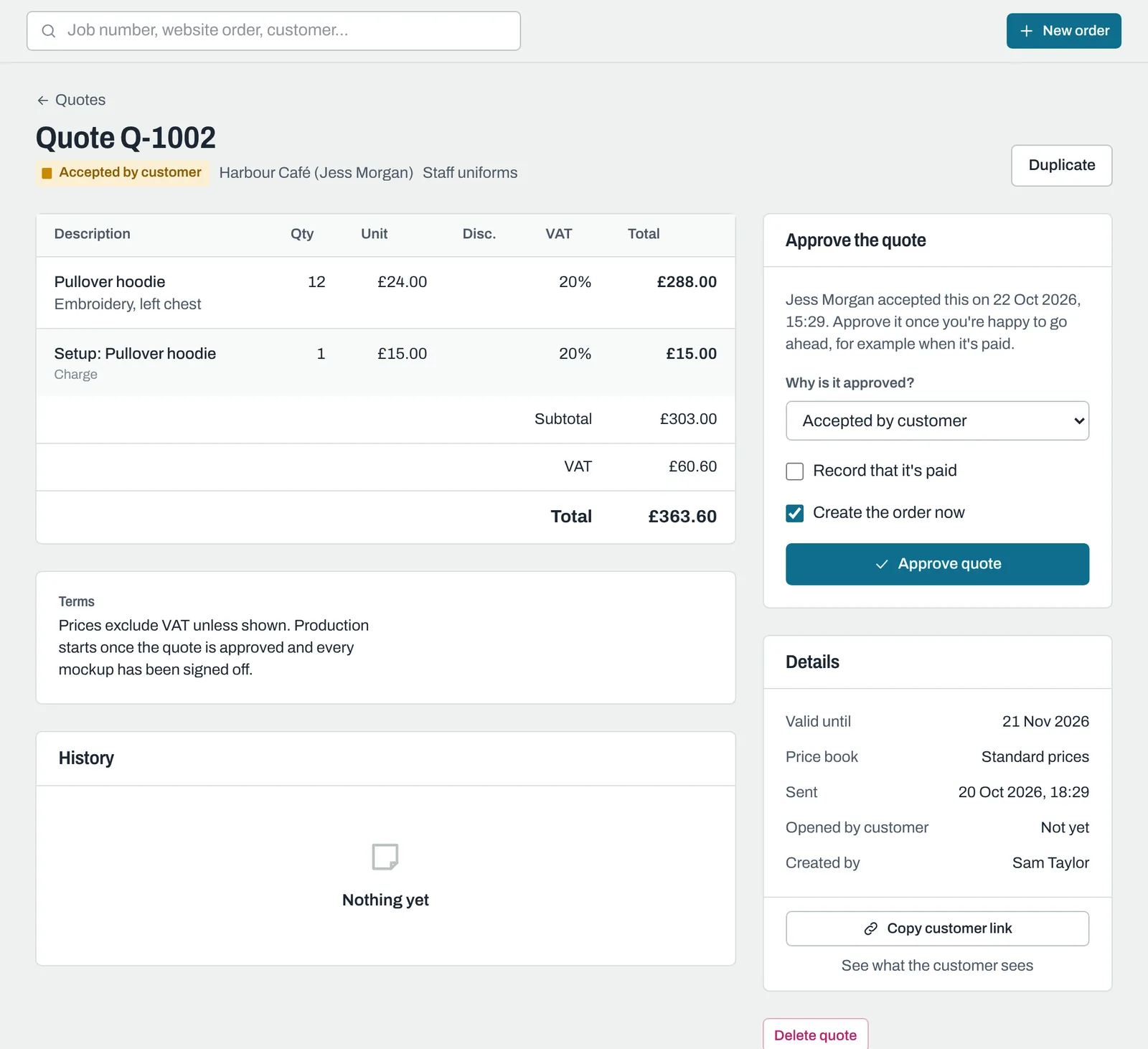Click the New order button

1063,31
